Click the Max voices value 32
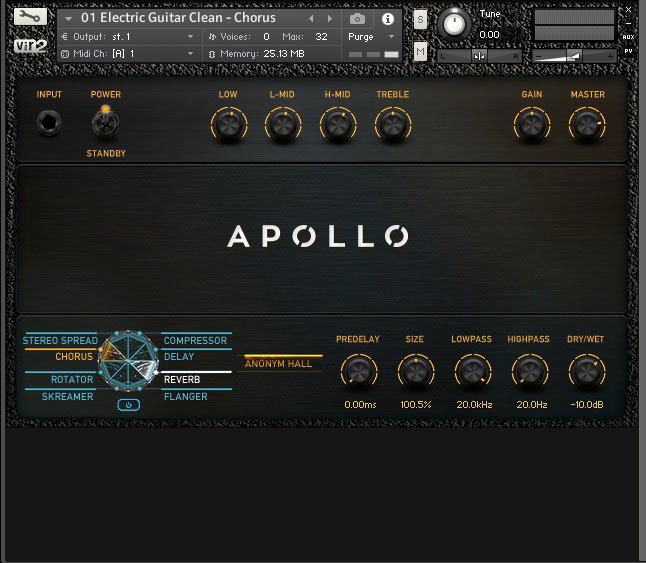This screenshot has height=563, width=646. pyautogui.click(x=321, y=37)
